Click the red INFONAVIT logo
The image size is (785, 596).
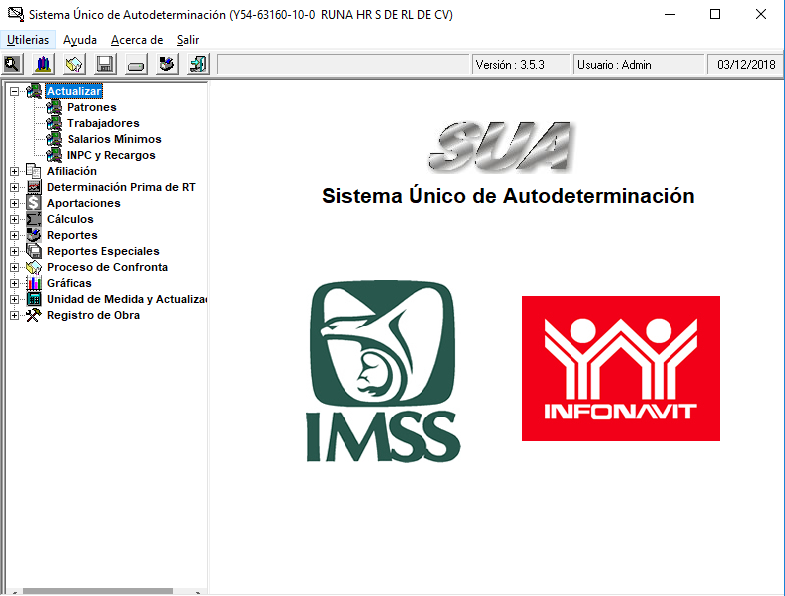[621, 368]
